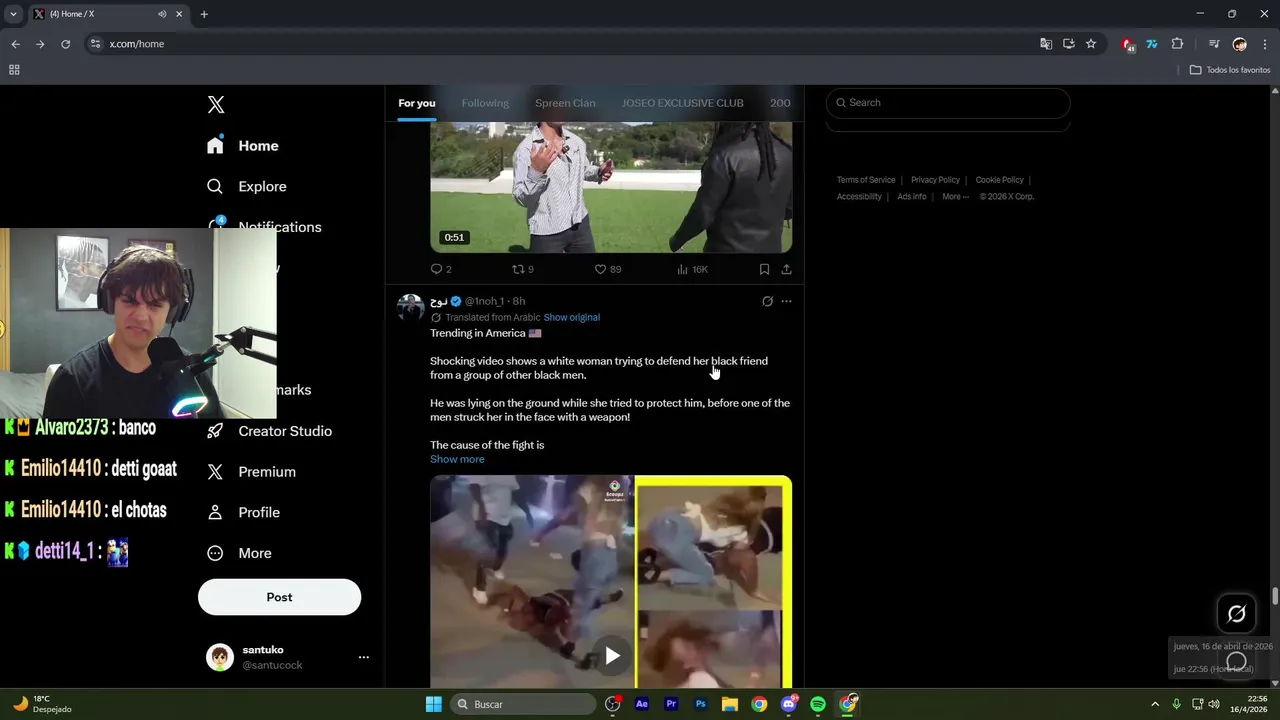Viewport: 1280px width, 720px height.
Task: Open Photoshop from taskbar
Action: 700,704
